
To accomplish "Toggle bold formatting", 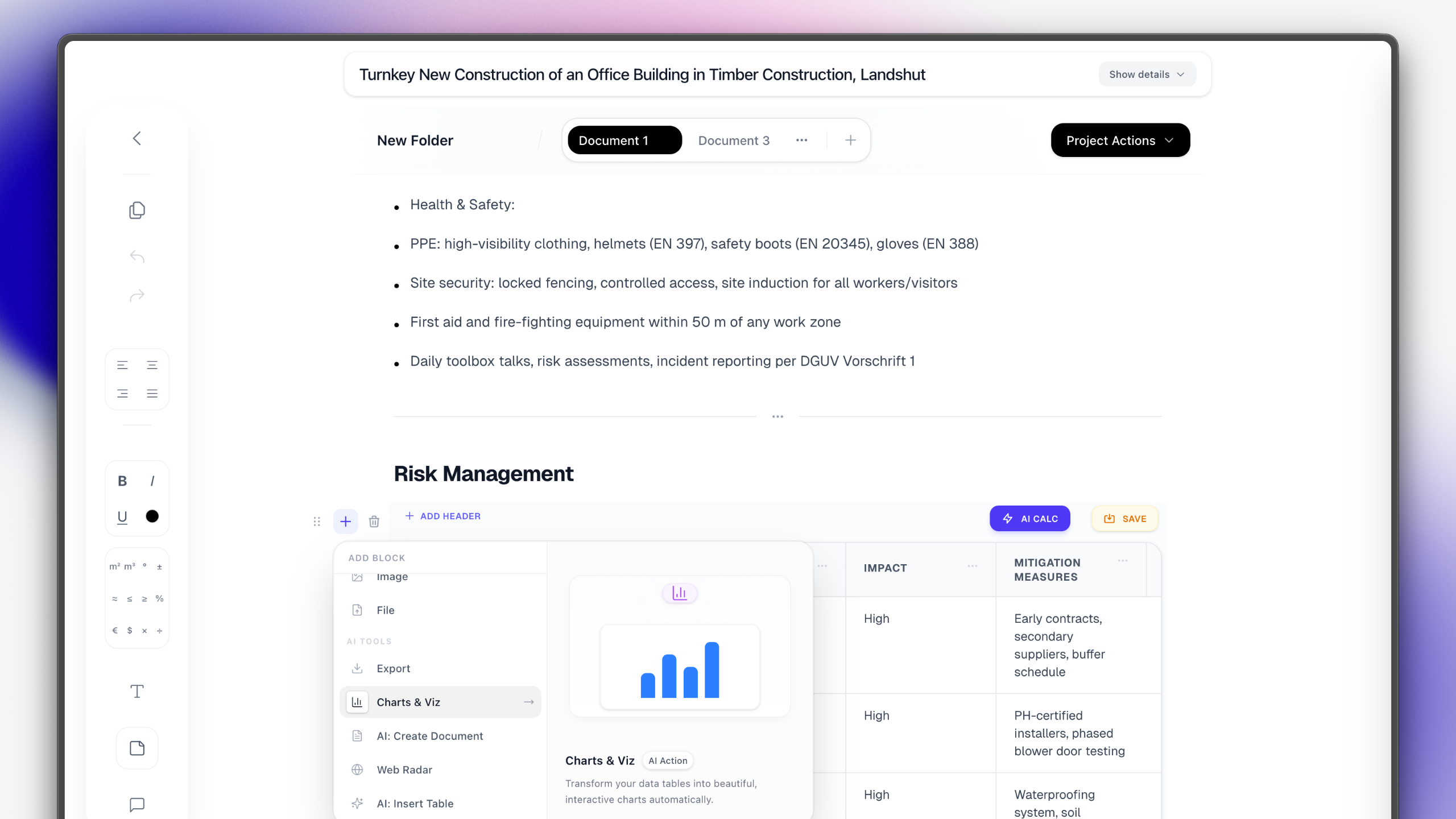I will (x=122, y=481).
